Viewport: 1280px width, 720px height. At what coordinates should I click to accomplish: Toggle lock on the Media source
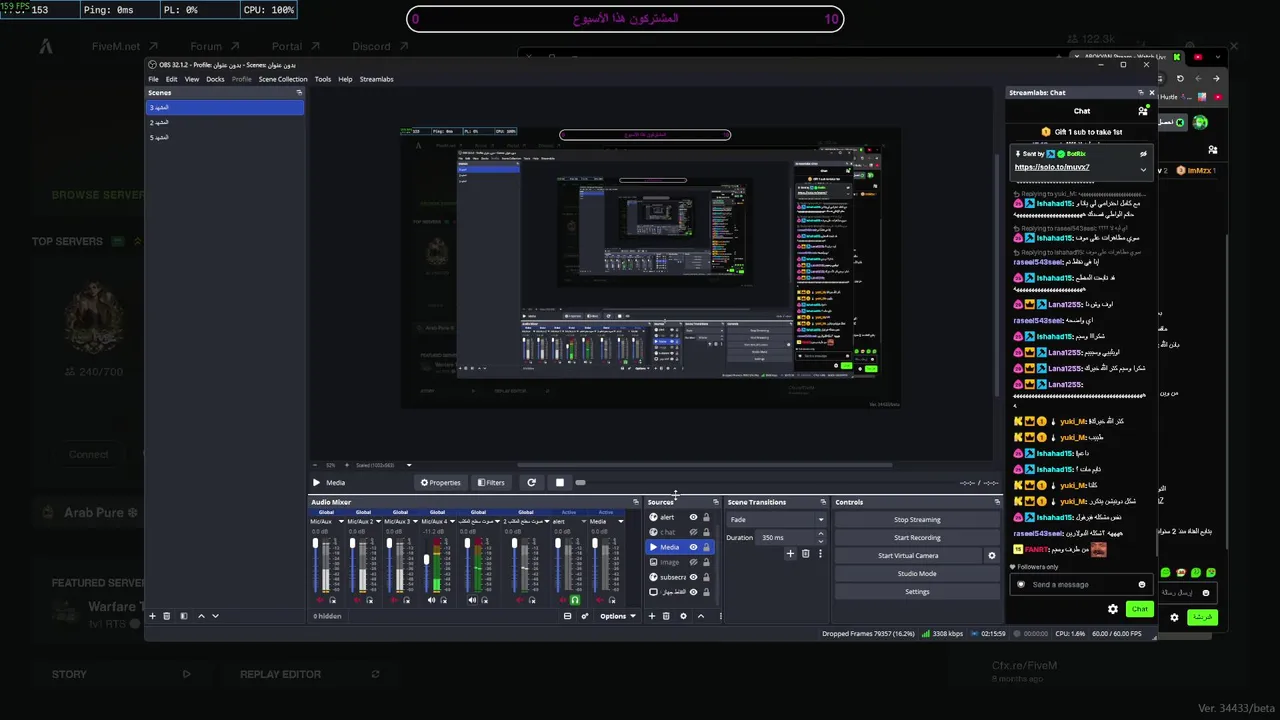pyautogui.click(x=706, y=547)
